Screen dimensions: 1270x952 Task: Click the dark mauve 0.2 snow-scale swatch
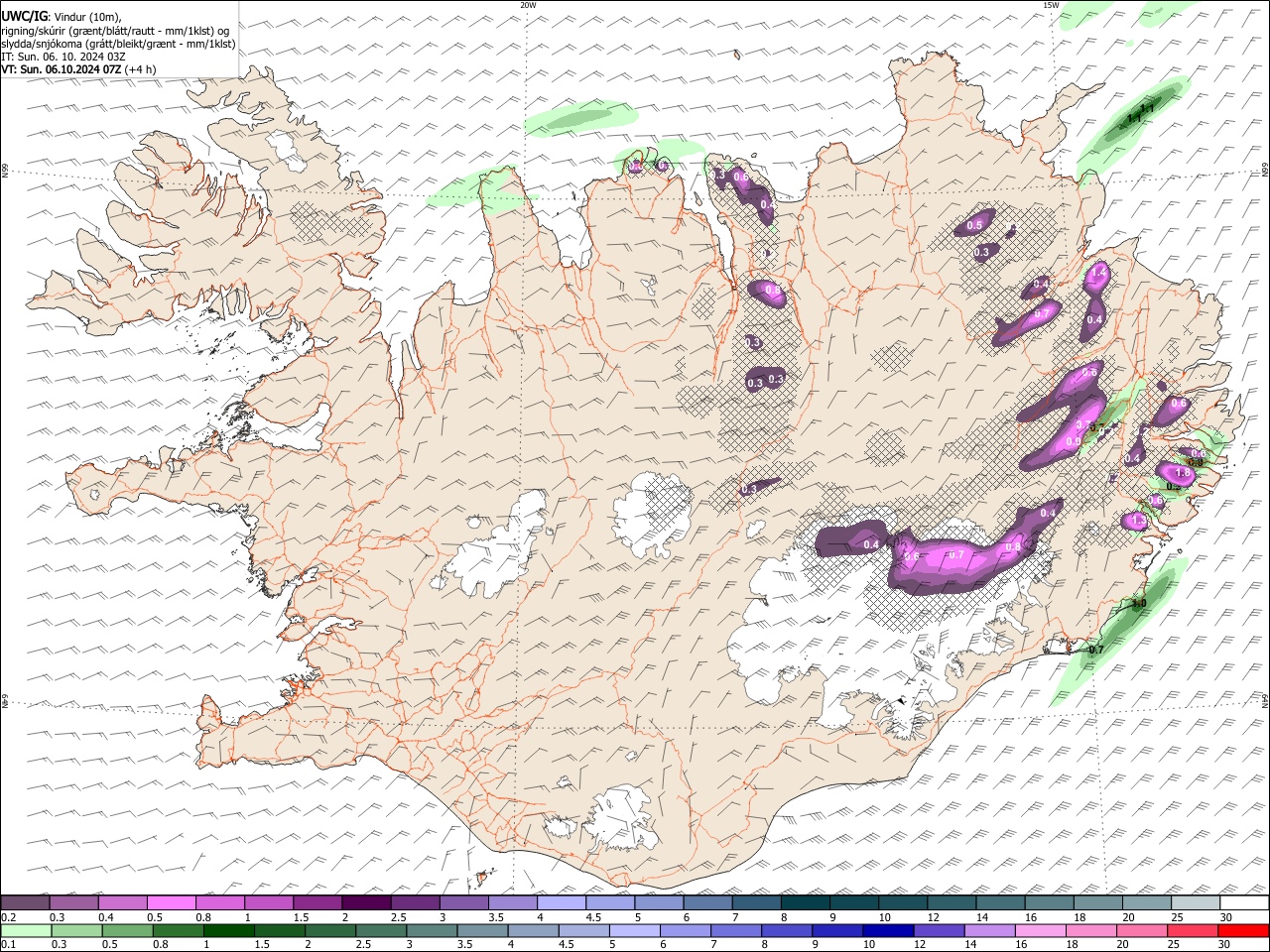pos(26,903)
